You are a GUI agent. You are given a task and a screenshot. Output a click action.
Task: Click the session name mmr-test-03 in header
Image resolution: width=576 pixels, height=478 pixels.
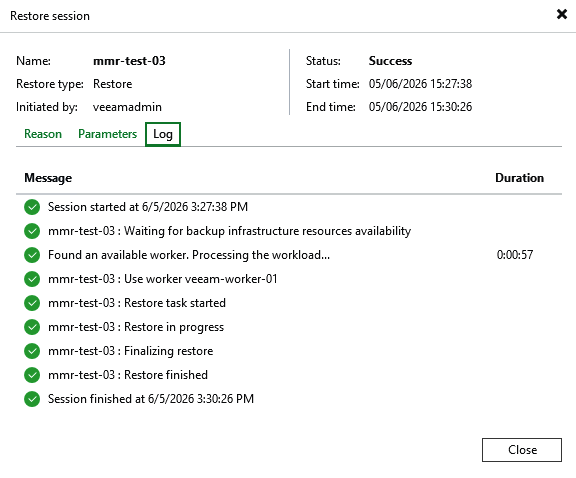(x=129, y=61)
